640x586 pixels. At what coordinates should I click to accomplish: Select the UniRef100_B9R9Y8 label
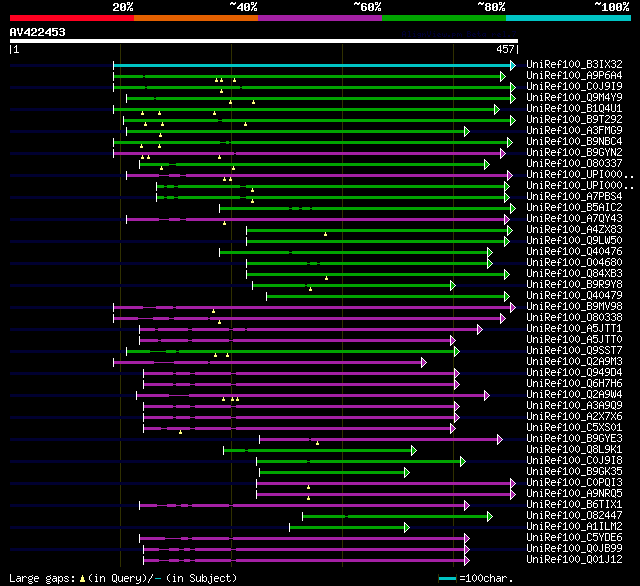pyautogui.click(x=574, y=284)
